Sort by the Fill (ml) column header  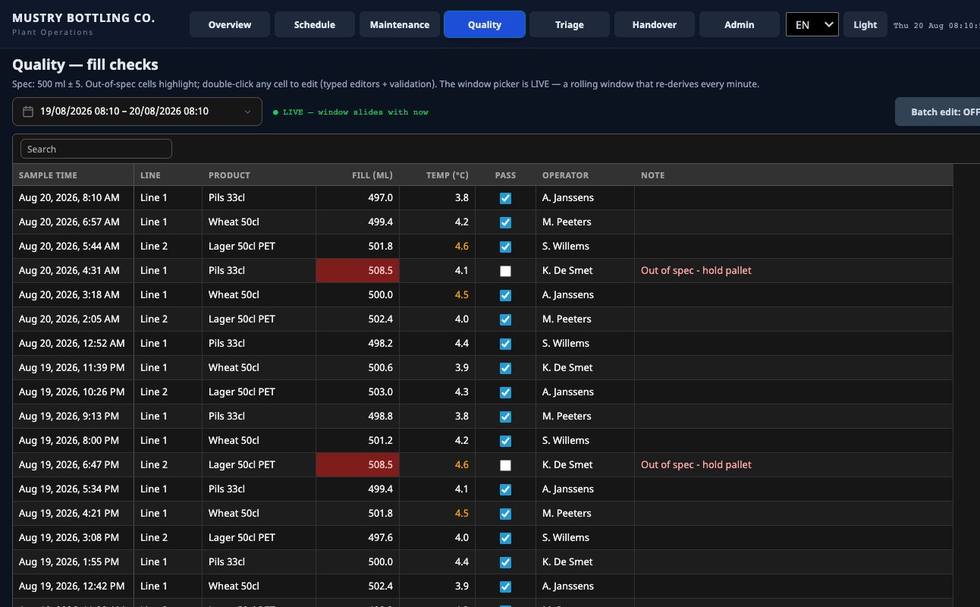358,175
